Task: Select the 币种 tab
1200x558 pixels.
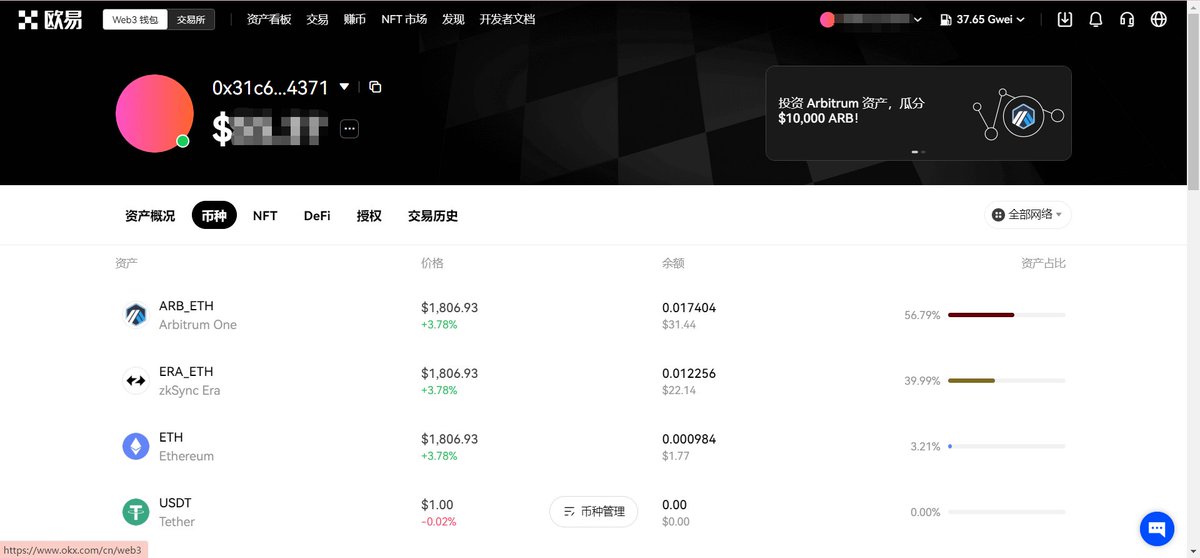Action: click(214, 216)
